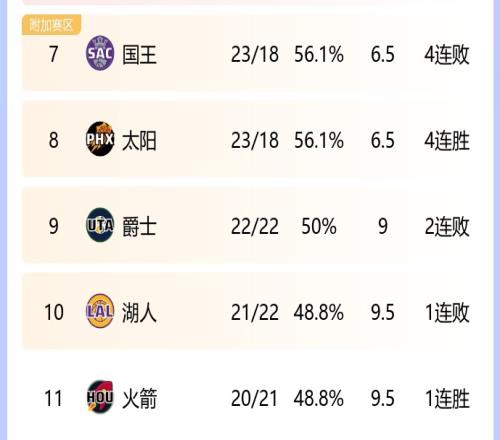Image resolution: width=500 pixels, height=440 pixels.
Task: Click the Suns 4连胜 winning streak text
Action: 447,140
